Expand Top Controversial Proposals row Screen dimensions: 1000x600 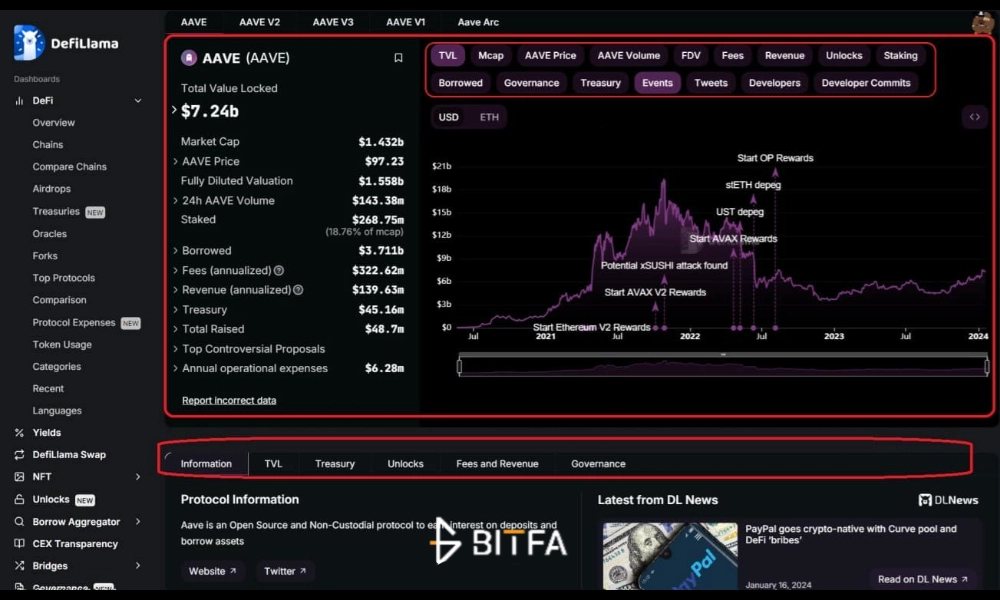175,349
